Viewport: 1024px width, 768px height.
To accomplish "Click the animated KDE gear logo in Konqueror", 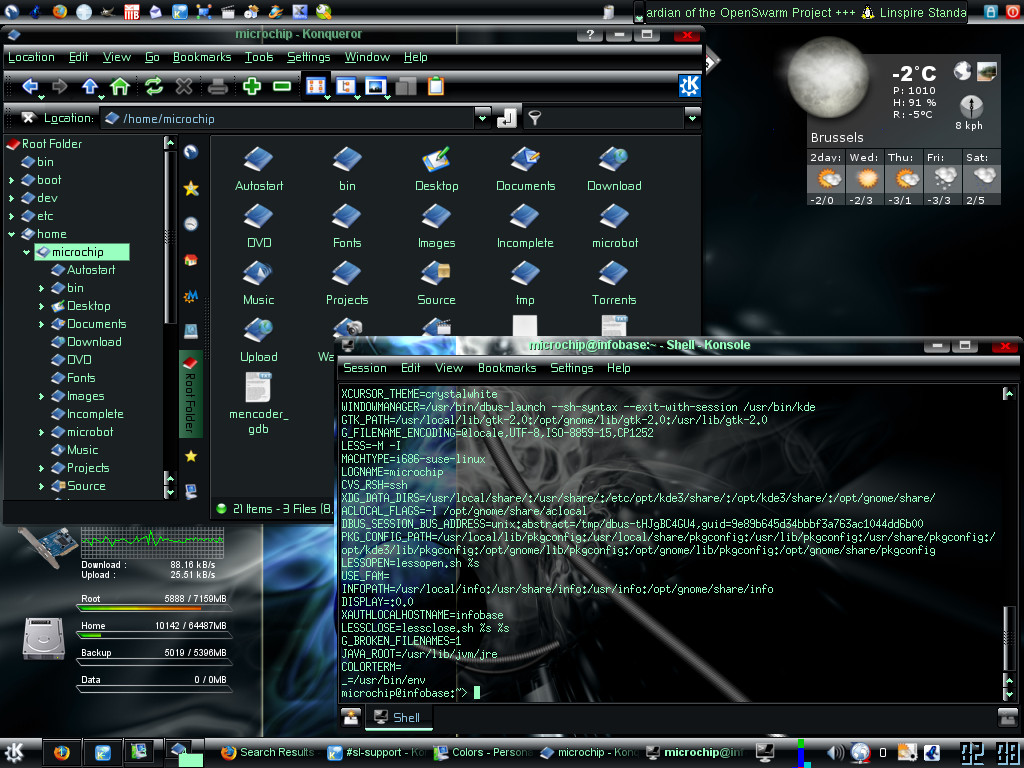I will pyautogui.click(x=689, y=86).
